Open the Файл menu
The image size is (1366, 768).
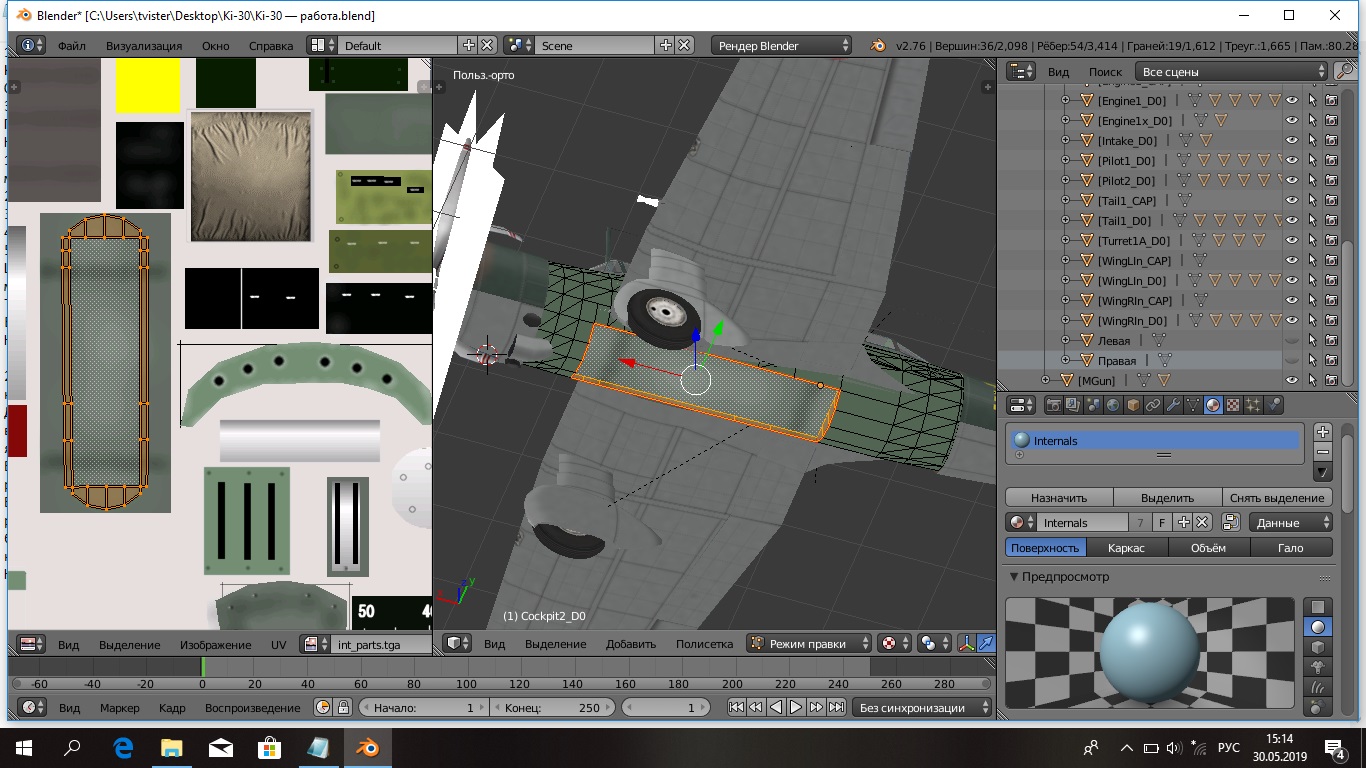[71, 46]
